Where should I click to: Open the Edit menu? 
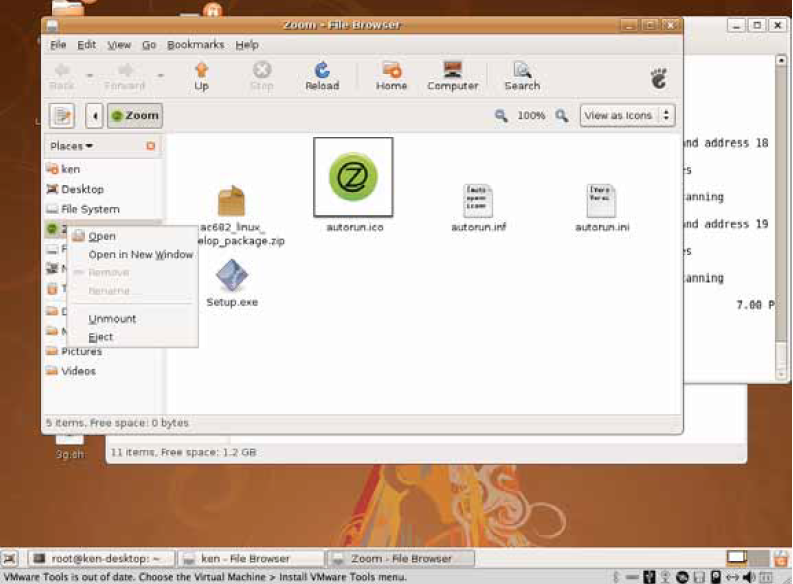(x=86, y=45)
